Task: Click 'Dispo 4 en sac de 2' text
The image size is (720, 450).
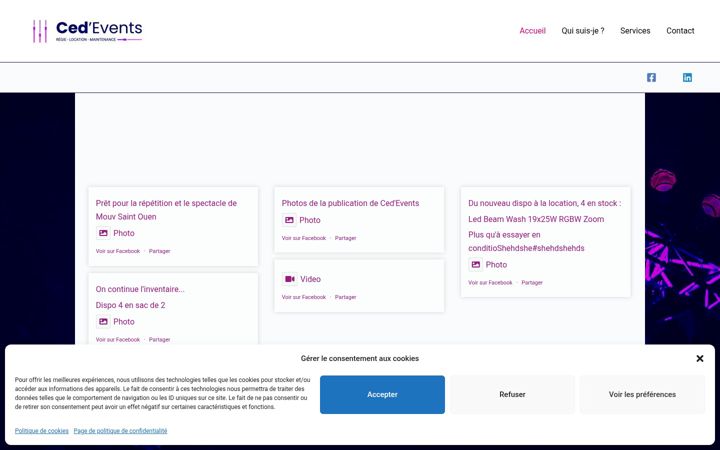Action: (130, 305)
